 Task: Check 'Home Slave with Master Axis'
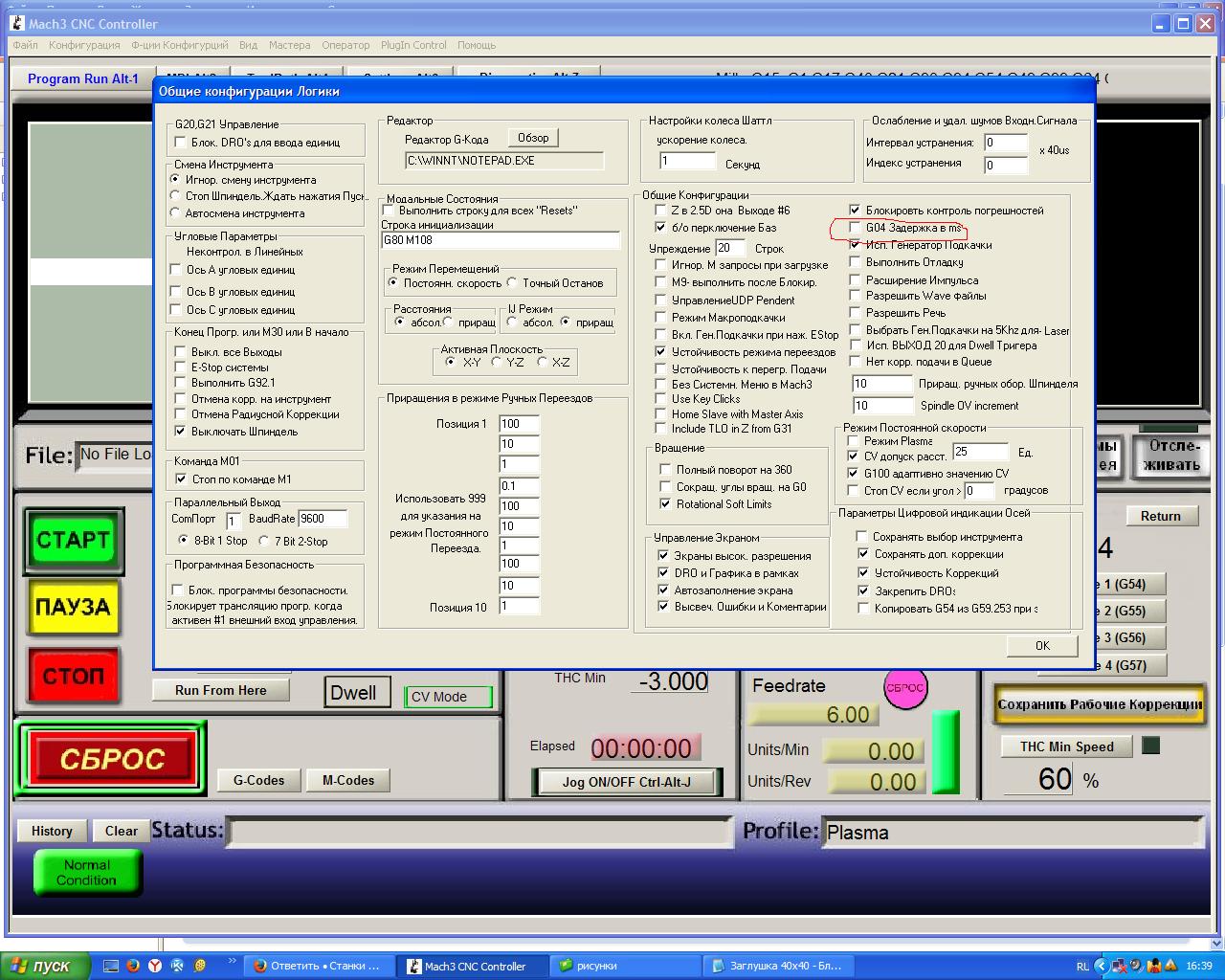pos(660,414)
